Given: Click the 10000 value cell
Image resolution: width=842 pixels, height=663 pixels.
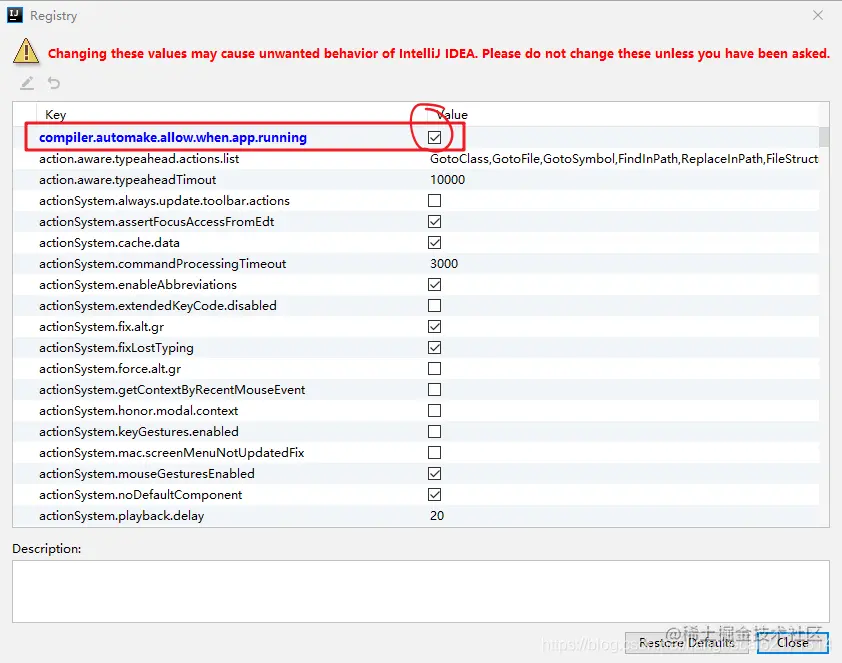Looking at the screenshot, I should (x=447, y=180).
